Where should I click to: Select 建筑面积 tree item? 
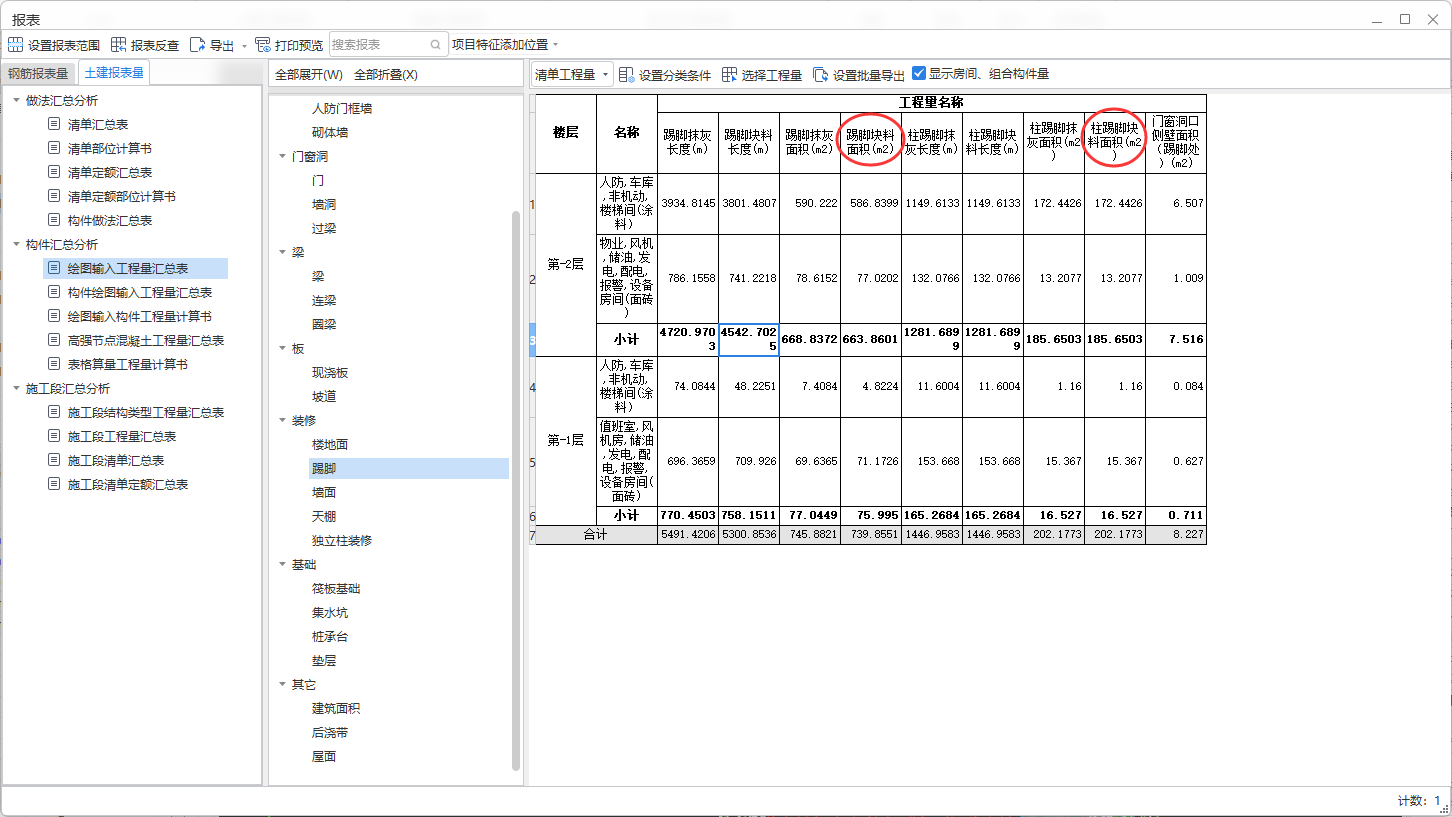pyautogui.click(x=336, y=709)
